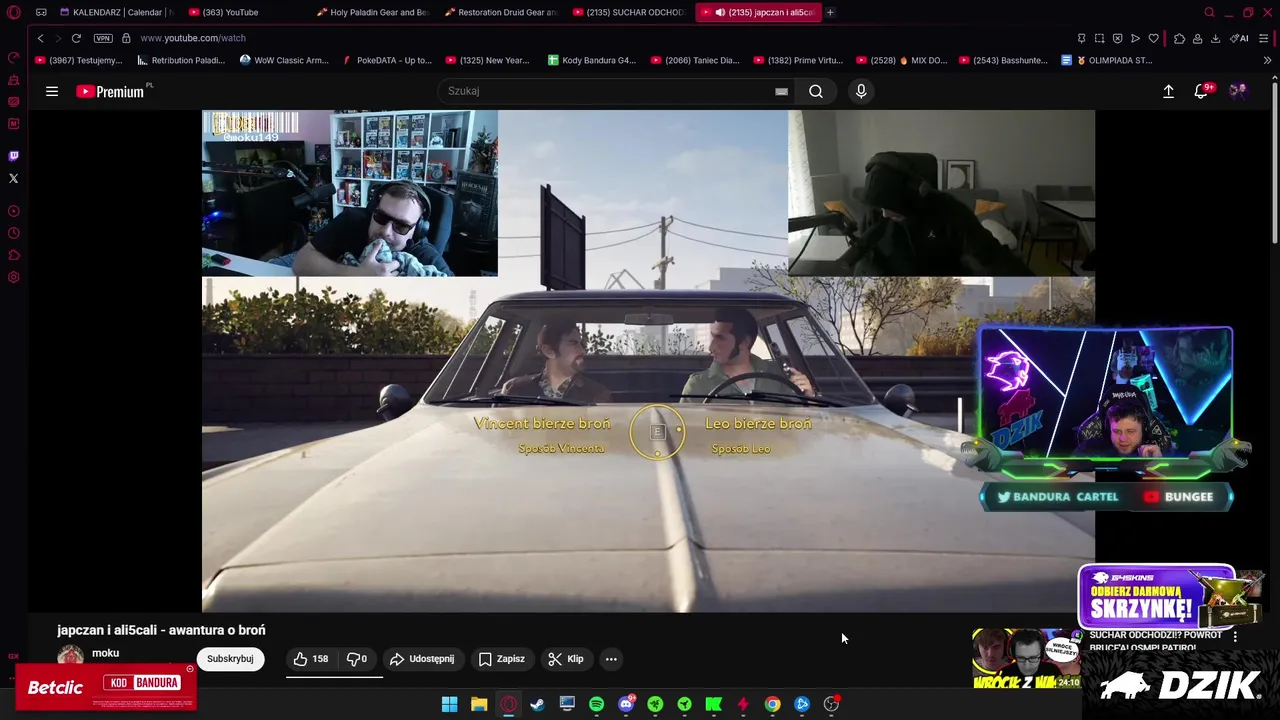
Task: Open Kody Bandura G4 bookmark
Action: (x=592, y=60)
